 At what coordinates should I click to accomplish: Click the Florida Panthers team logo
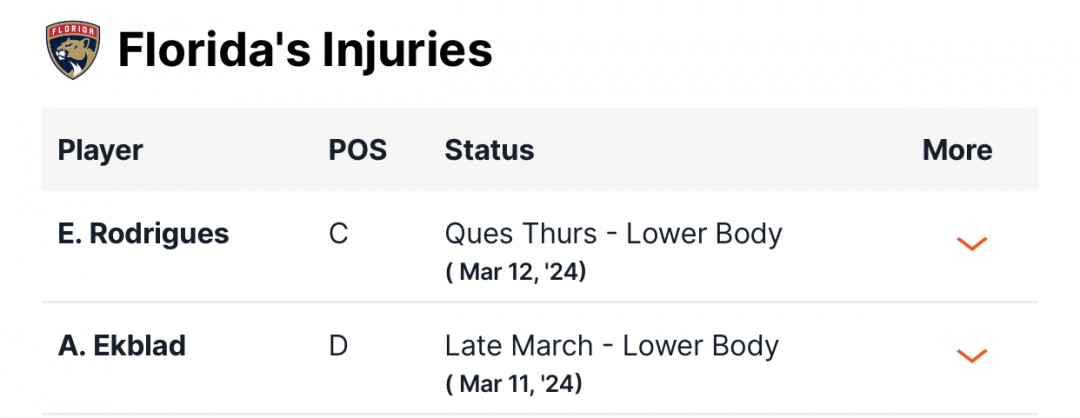pyautogui.click(x=73, y=50)
